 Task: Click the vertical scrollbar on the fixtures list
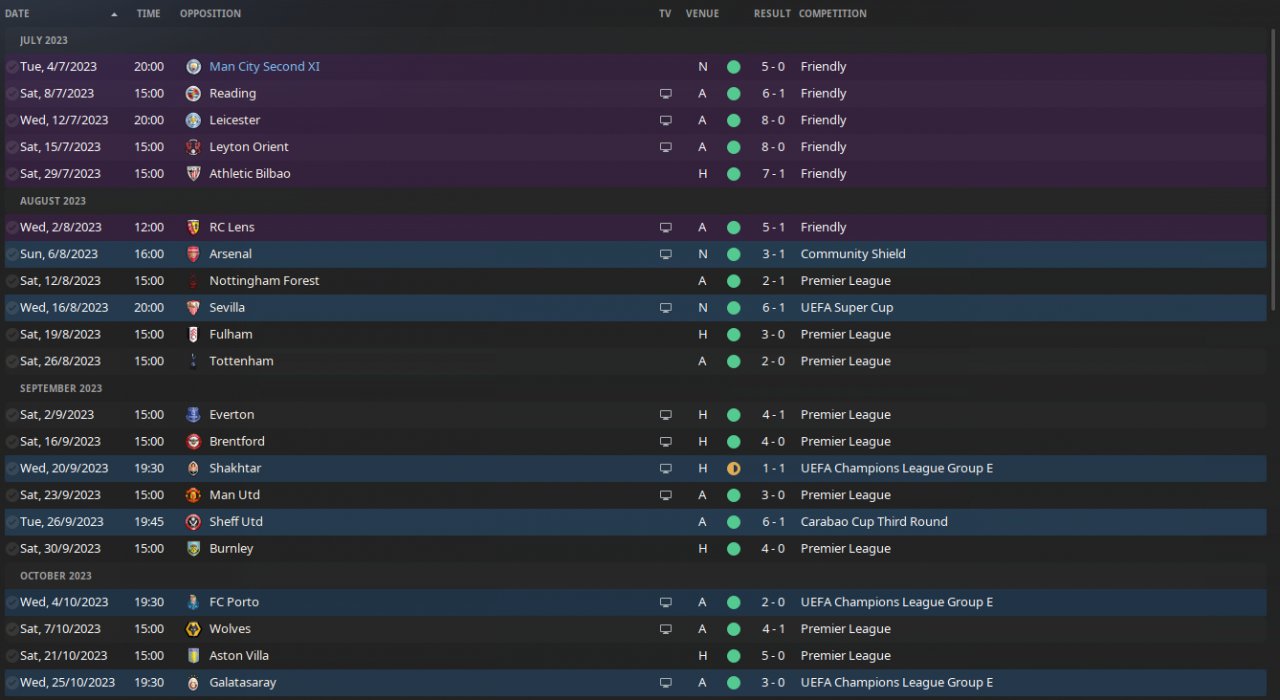point(1273,170)
